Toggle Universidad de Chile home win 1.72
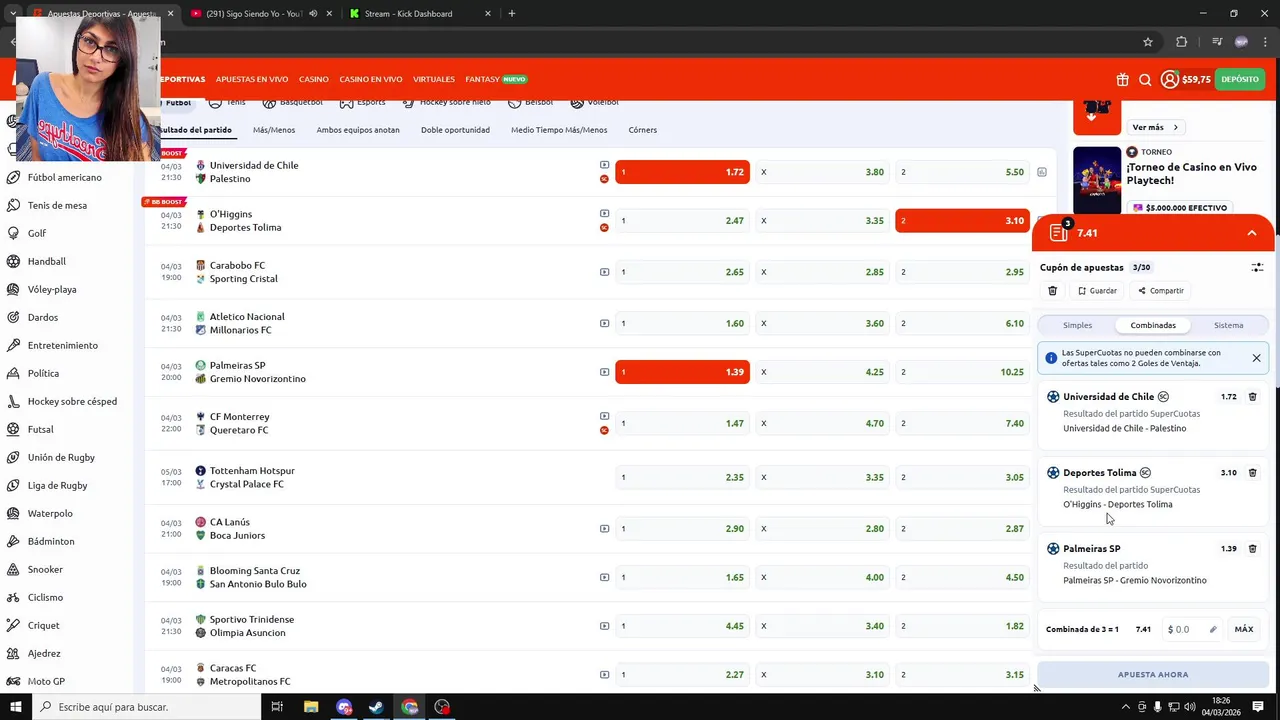 pyautogui.click(x=682, y=172)
